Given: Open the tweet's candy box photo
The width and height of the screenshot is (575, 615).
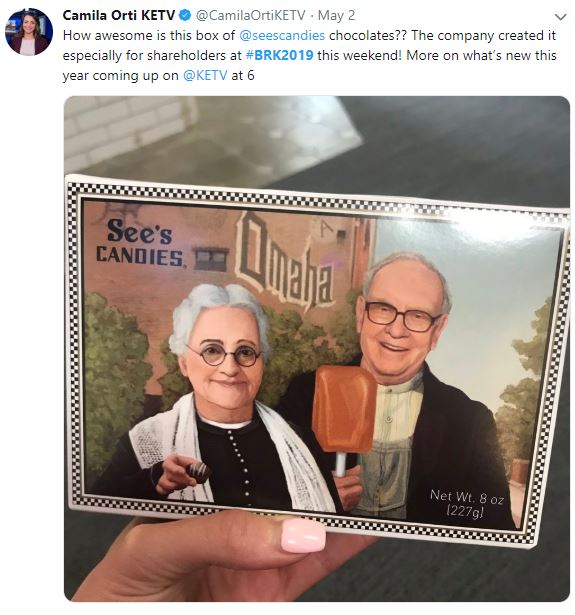Looking at the screenshot, I should tap(317, 348).
